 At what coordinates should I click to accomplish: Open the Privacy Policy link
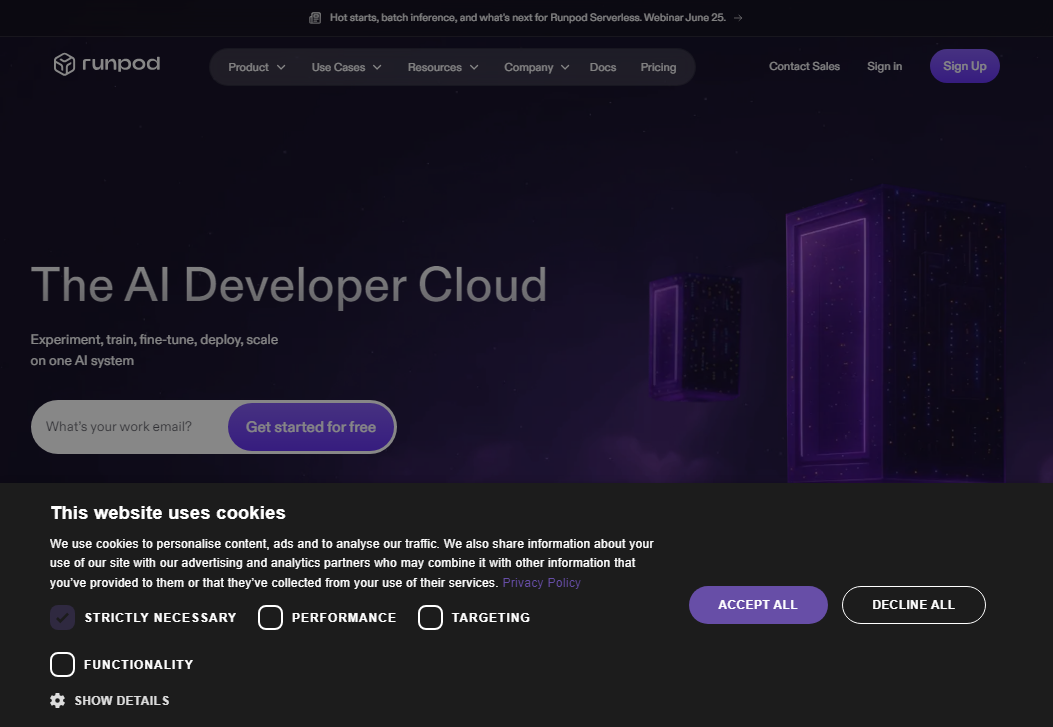pos(541,583)
